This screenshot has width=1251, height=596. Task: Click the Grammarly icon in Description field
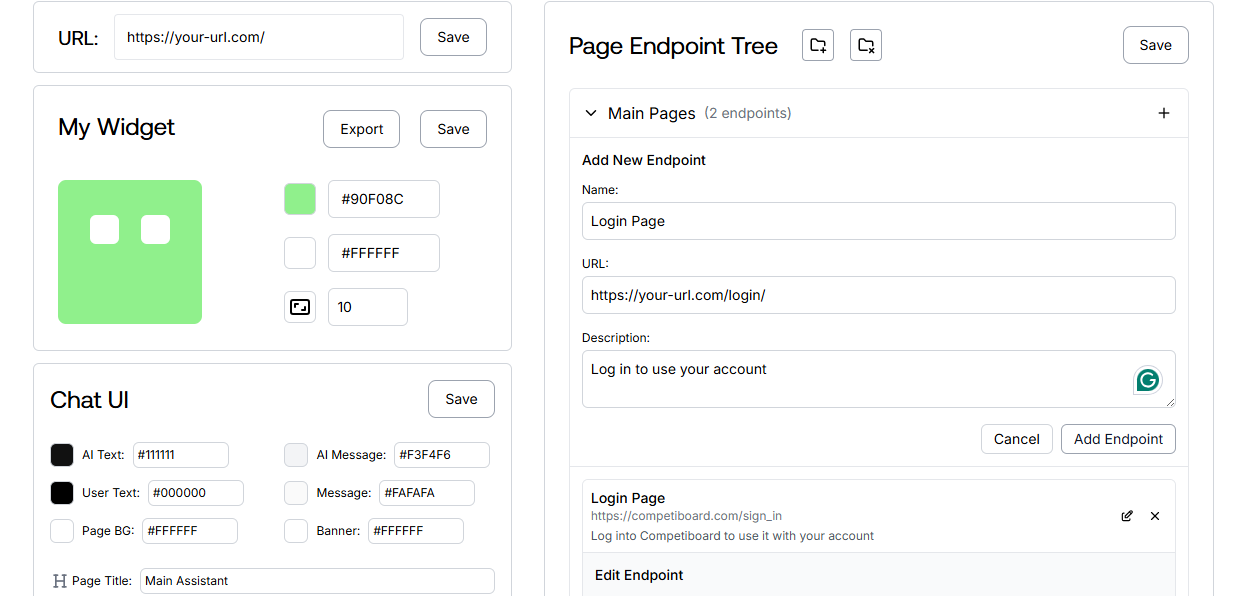tap(1148, 380)
